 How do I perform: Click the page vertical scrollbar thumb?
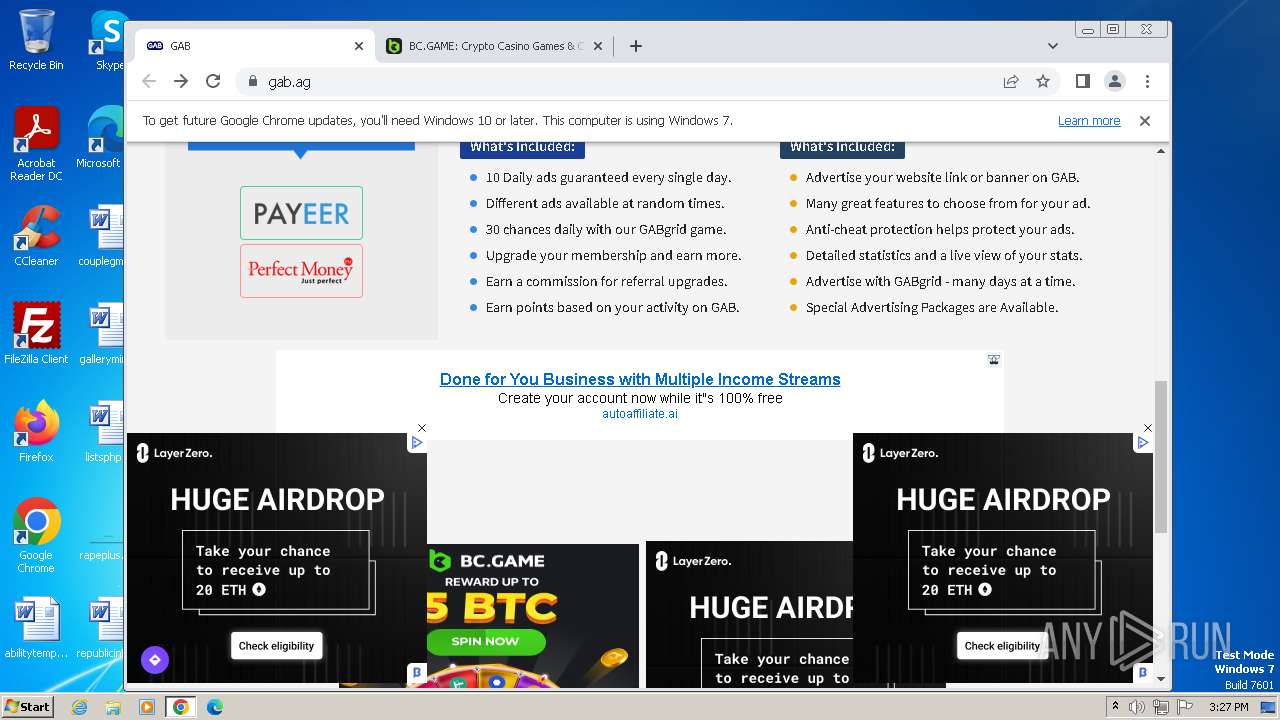[x=1161, y=456]
